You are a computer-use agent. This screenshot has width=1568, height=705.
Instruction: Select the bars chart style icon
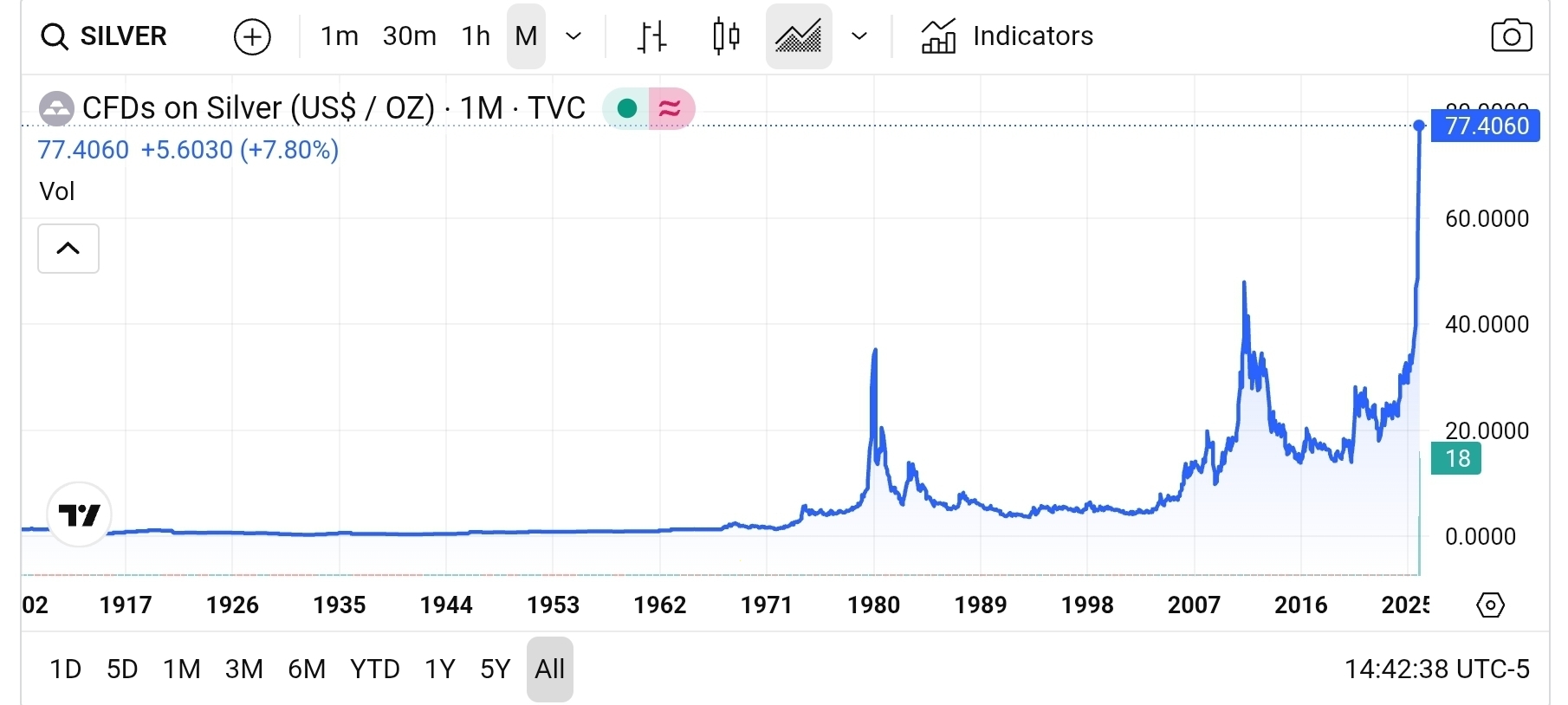[651, 36]
